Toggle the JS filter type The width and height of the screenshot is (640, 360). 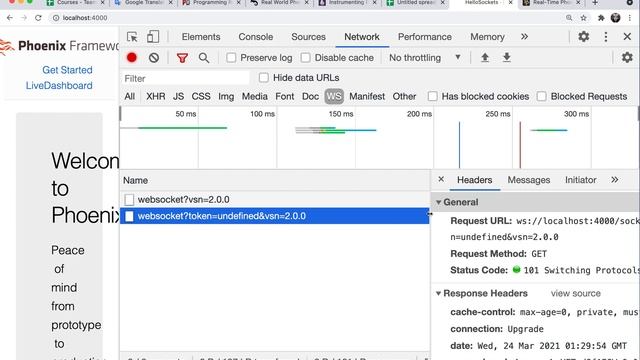[x=178, y=96]
